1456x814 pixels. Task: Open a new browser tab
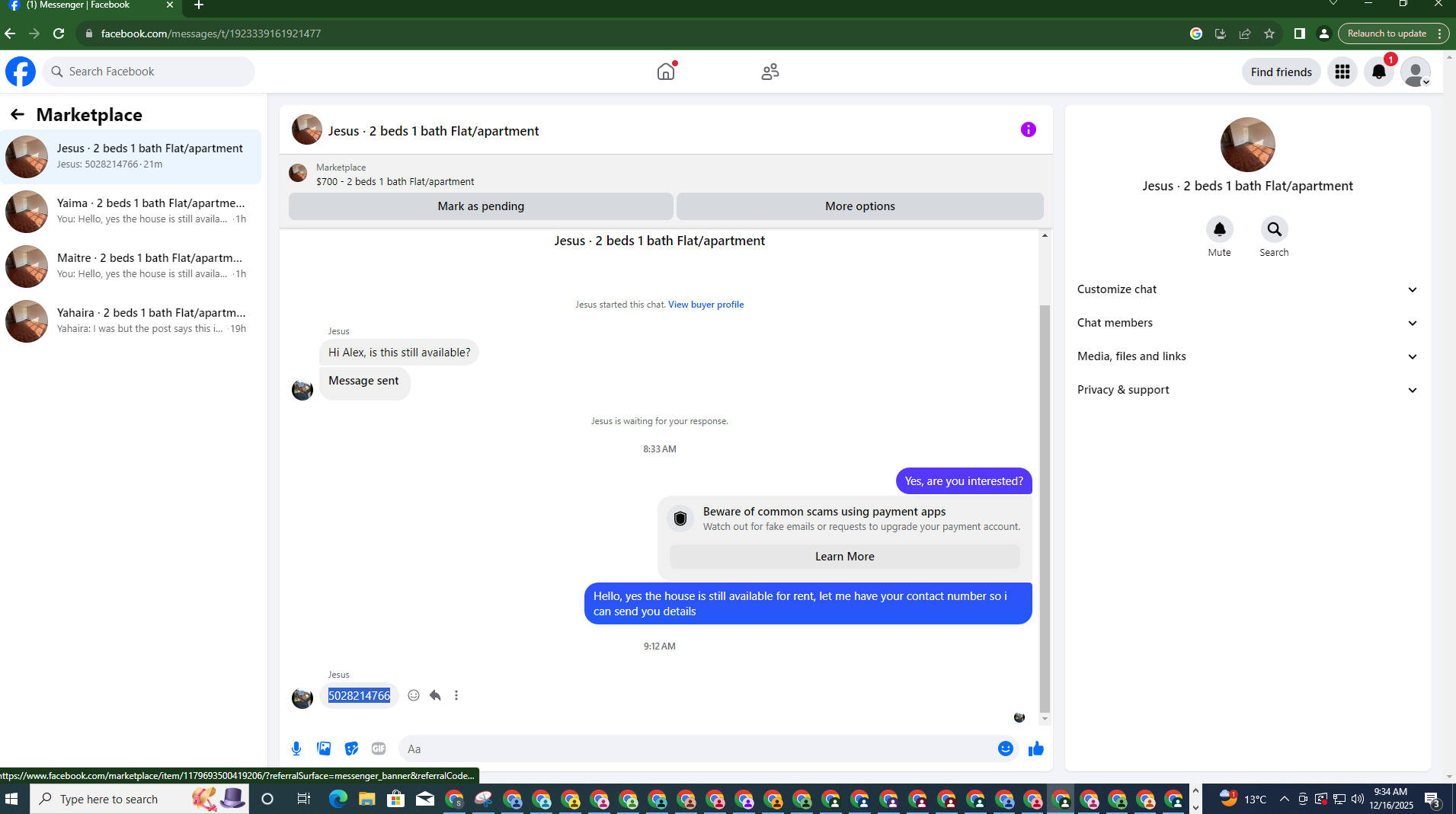click(199, 5)
